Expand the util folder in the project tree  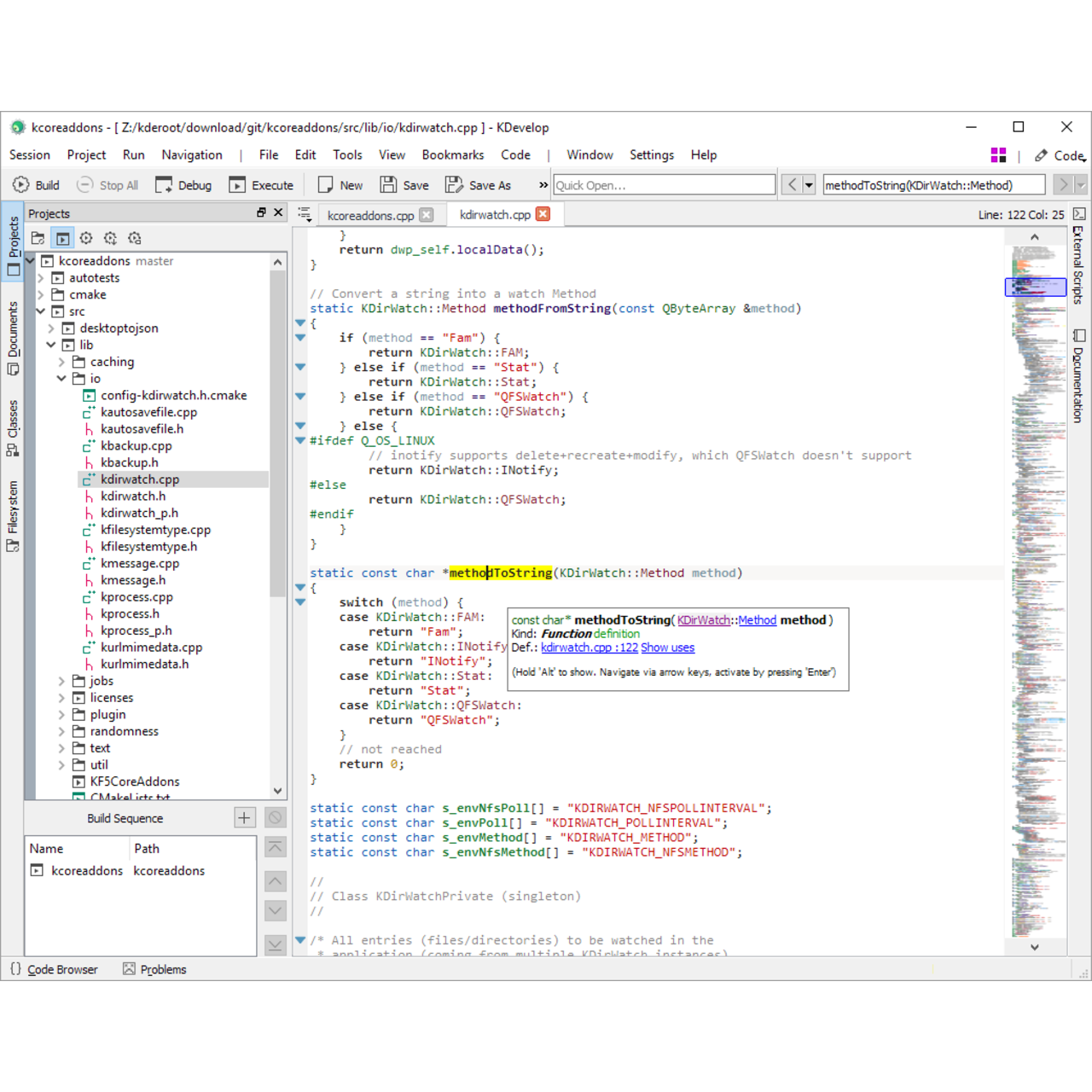pyautogui.click(x=61, y=764)
